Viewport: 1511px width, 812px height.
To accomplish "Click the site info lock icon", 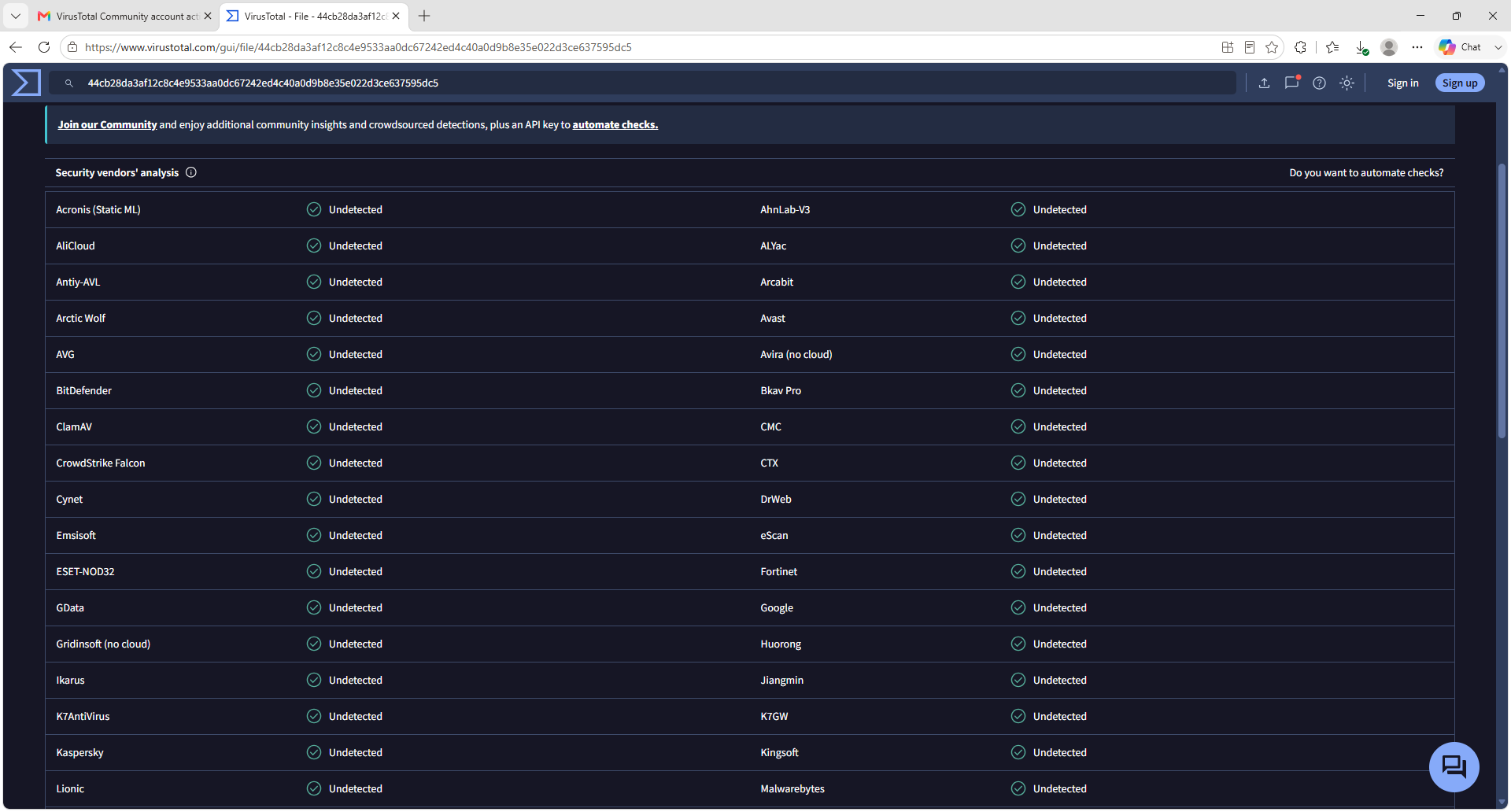I will click(72, 47).
